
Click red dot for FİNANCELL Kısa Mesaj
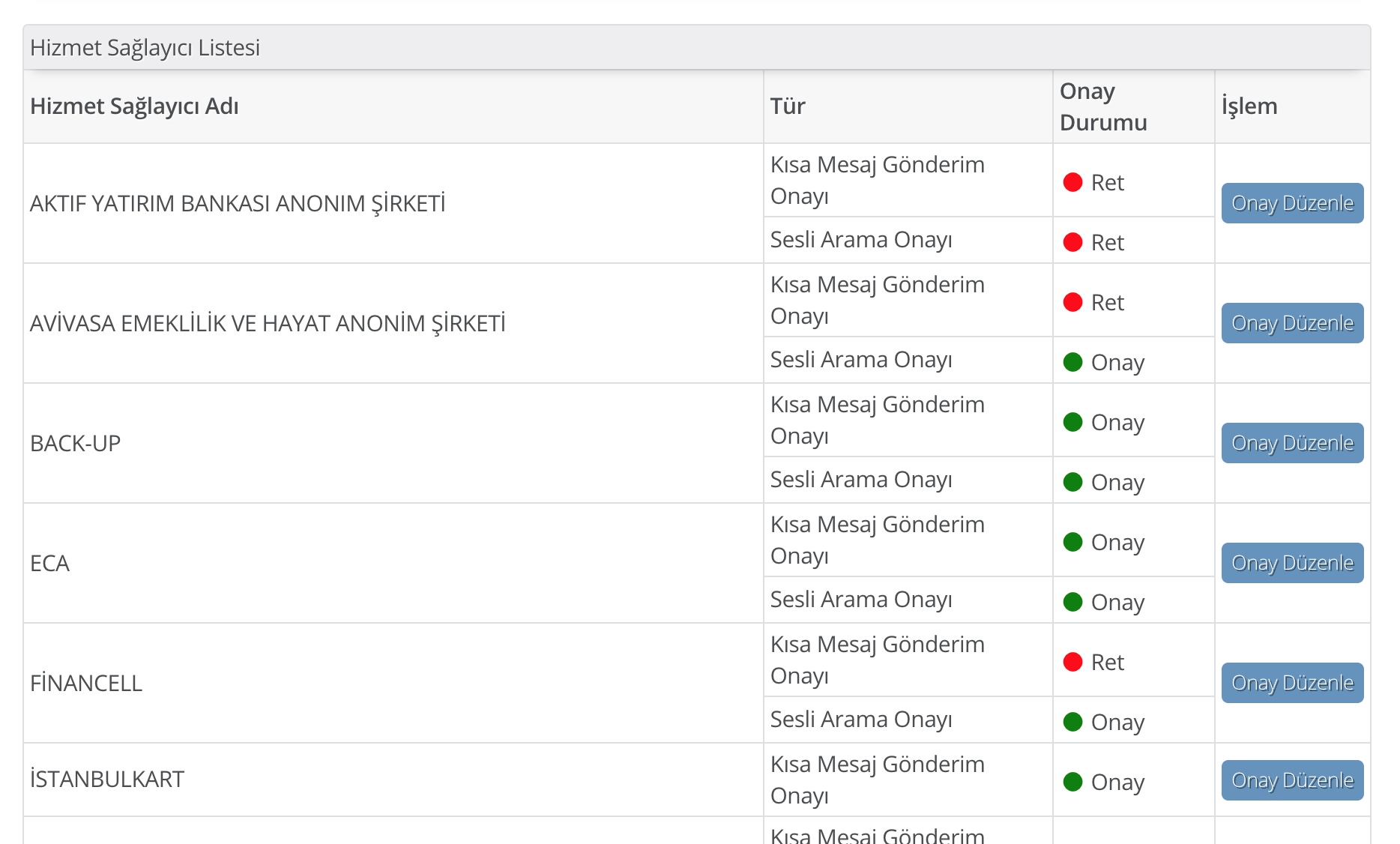(1072, 662)
